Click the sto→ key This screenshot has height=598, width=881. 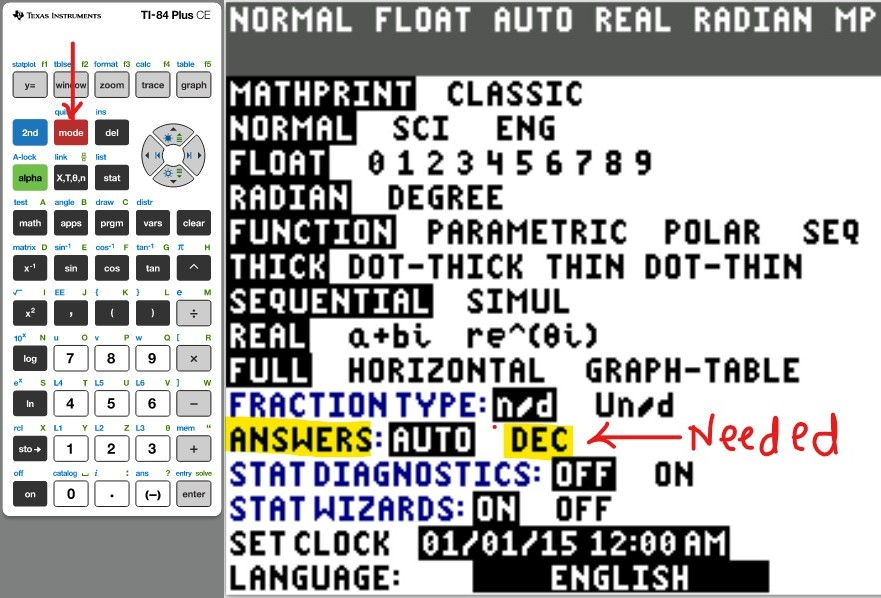click(30, 448)
